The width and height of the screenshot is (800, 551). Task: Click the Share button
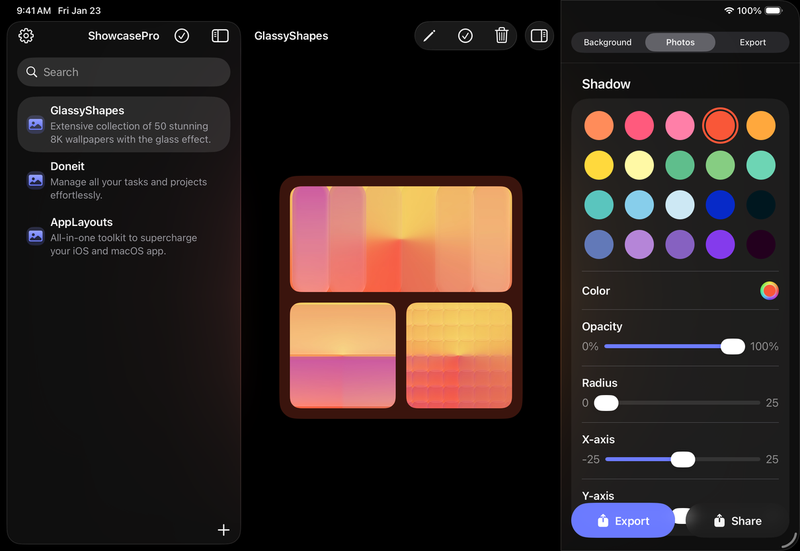coord(738,521)
